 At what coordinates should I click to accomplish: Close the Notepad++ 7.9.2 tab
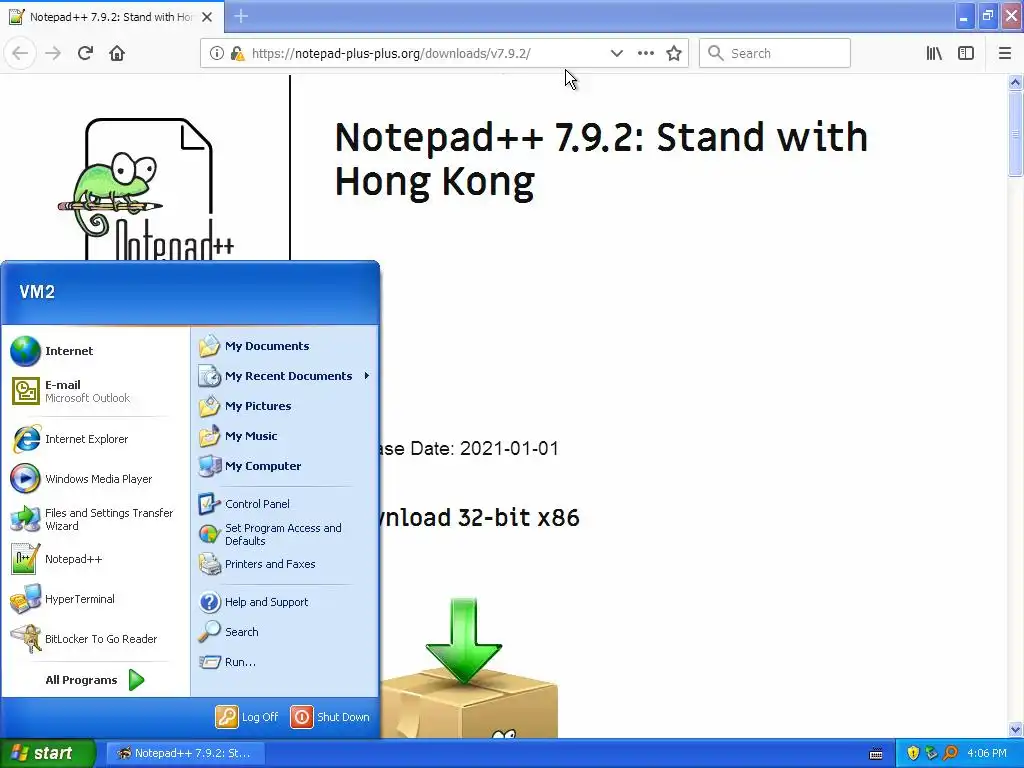(207, 17)
